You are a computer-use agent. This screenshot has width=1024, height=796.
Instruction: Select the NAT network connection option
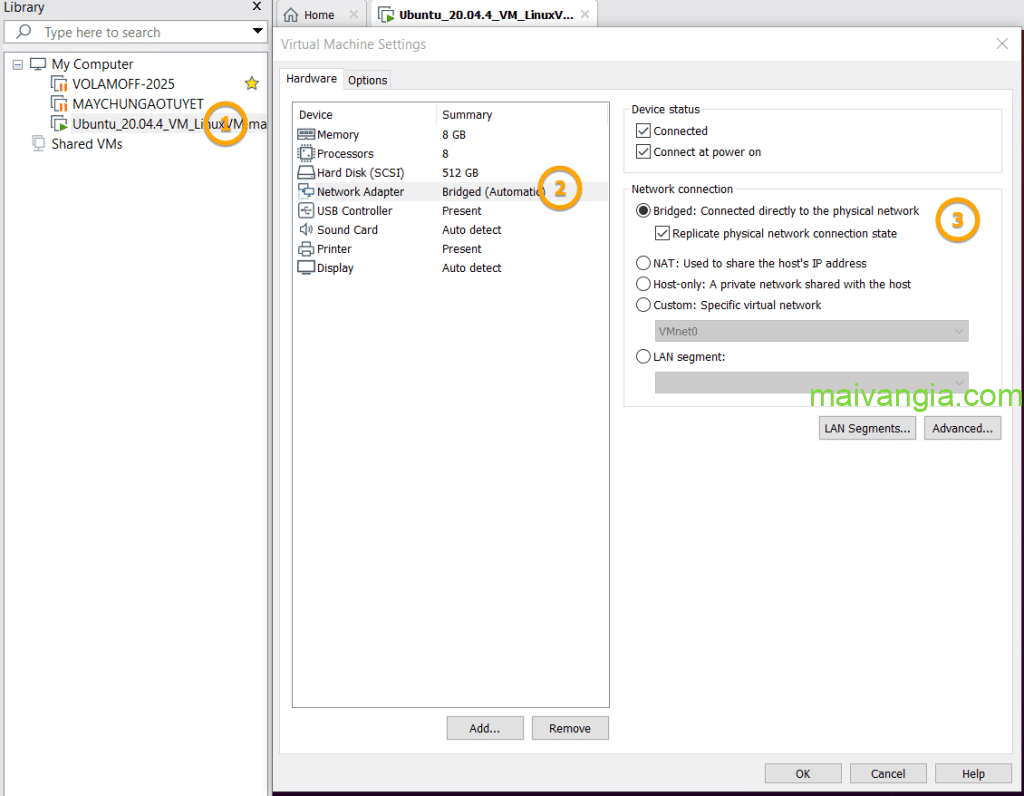644,263
